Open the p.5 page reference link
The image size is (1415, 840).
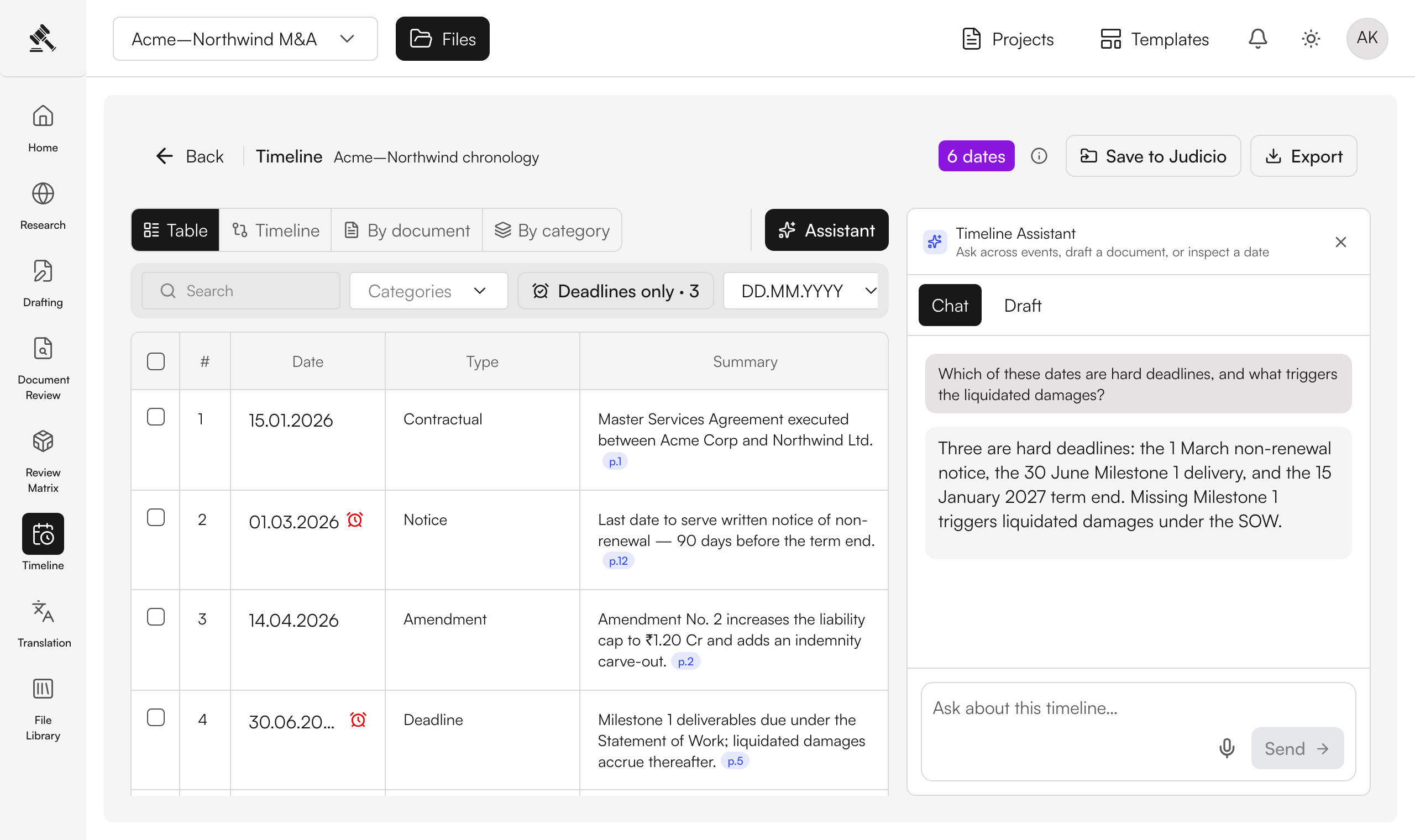(x=735, y=761)
